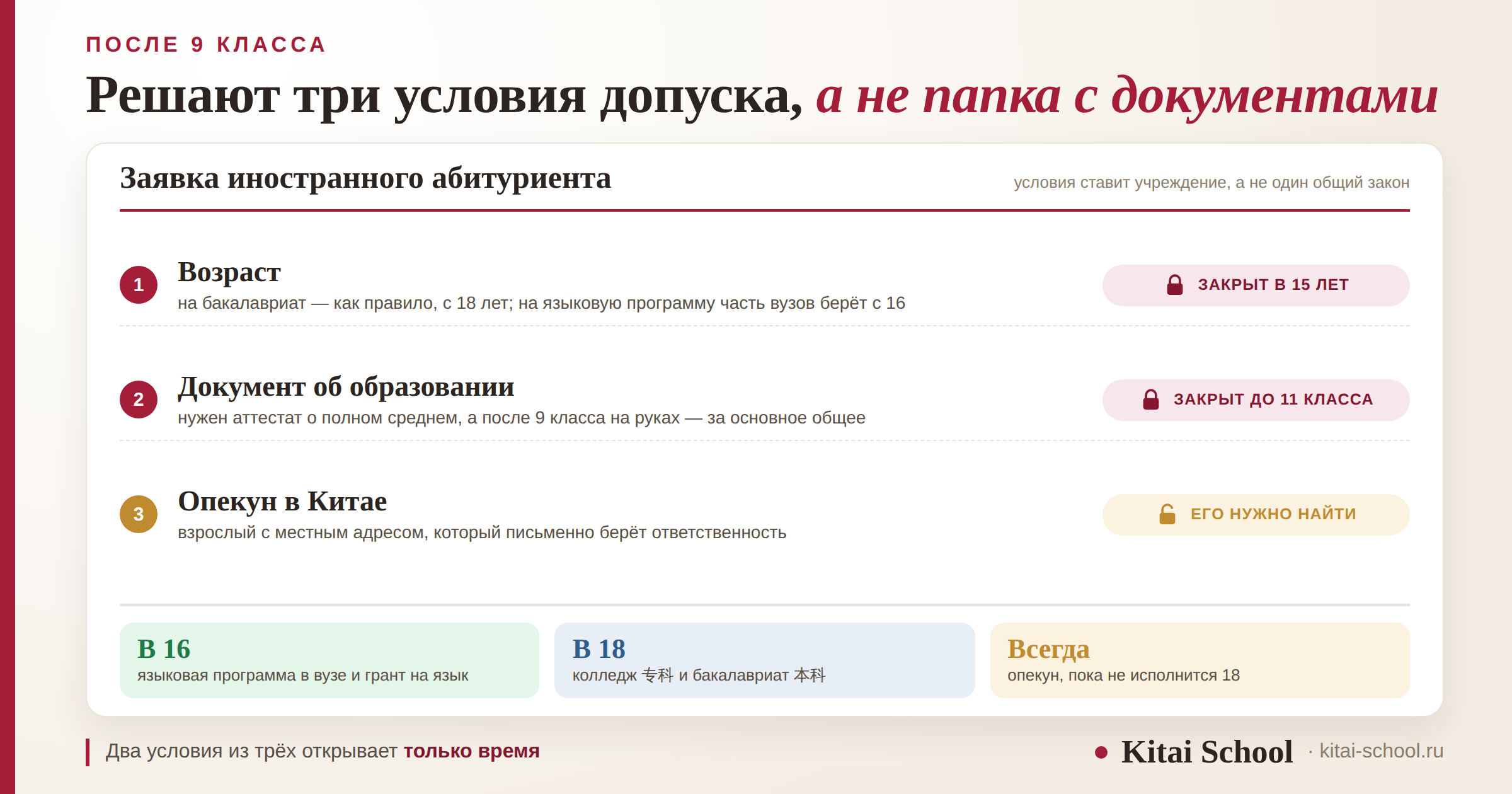1512x794 pixels.
Task: Click the Kitai School brand name
Action: click(1206, 752)
